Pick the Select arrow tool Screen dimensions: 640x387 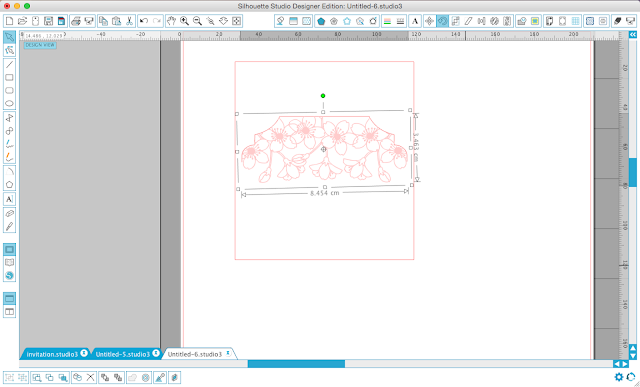(9, 37)
